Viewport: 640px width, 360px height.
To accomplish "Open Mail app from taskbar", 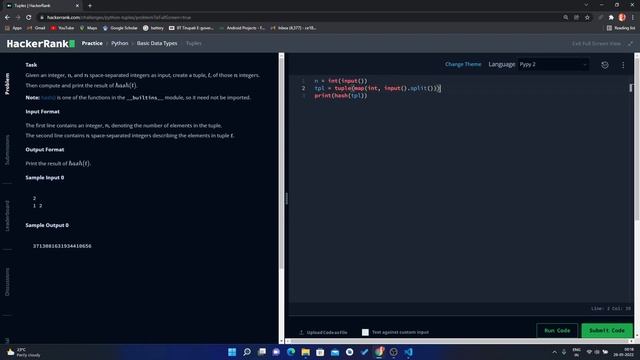I will (335, 352).
